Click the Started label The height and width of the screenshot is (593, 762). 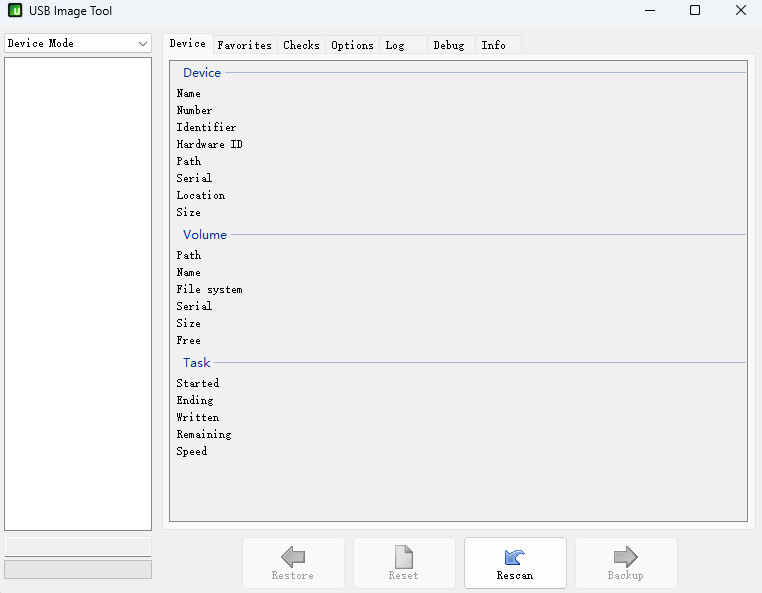coord(198,384)
